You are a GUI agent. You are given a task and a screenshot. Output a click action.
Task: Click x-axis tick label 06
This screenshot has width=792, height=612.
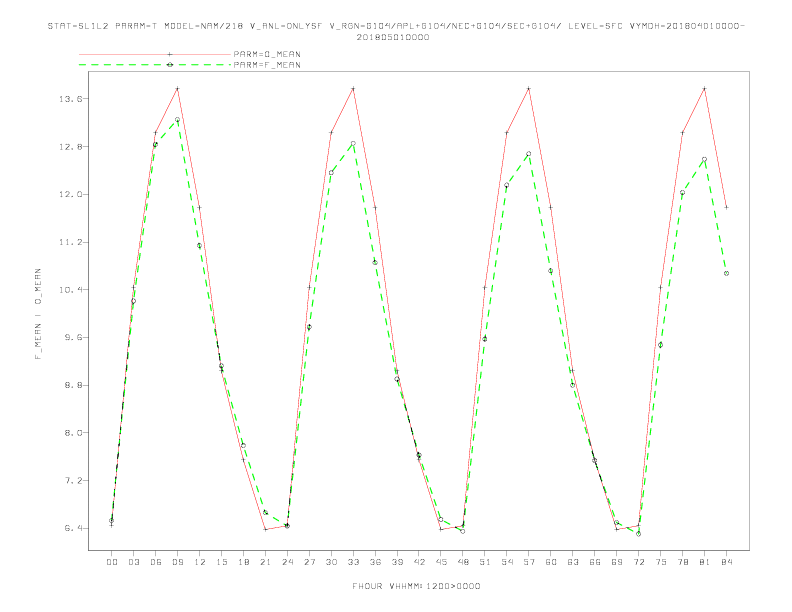pyautogui.click(x=156, y=562)
